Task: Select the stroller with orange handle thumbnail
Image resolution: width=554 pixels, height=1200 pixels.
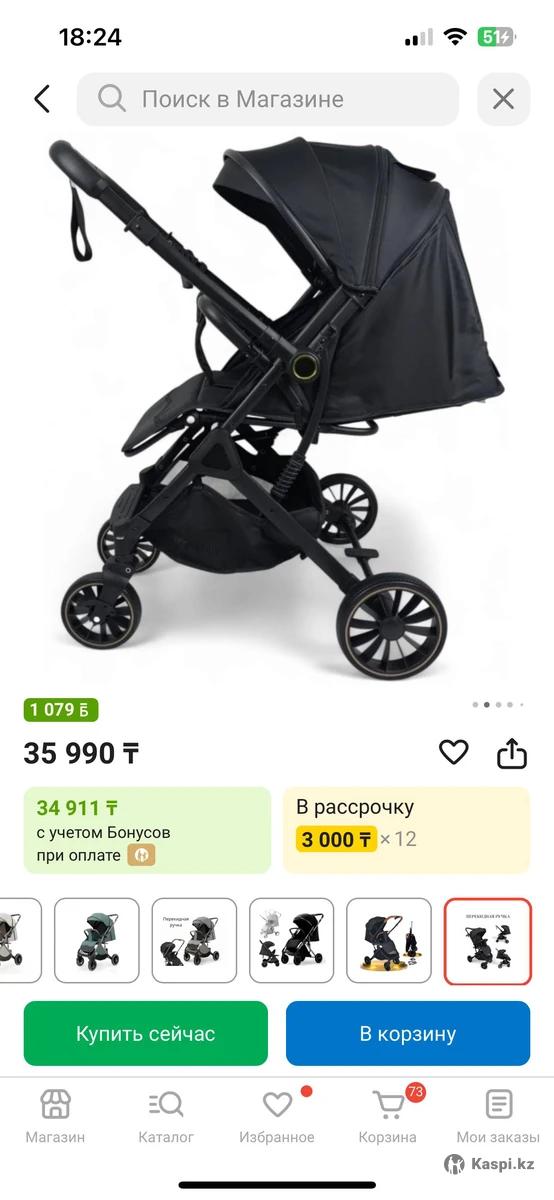Action: click(x=389, y=941)
